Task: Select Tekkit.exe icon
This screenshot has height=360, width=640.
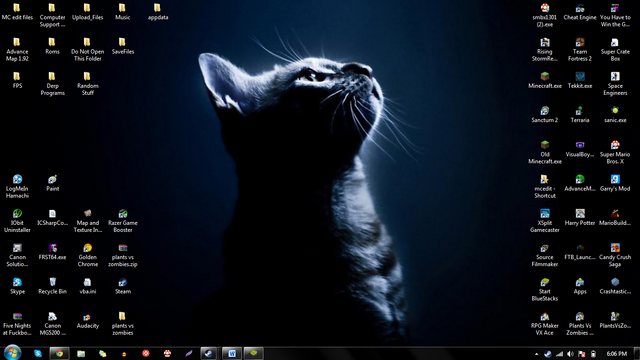Action: (x=580, y=80)
